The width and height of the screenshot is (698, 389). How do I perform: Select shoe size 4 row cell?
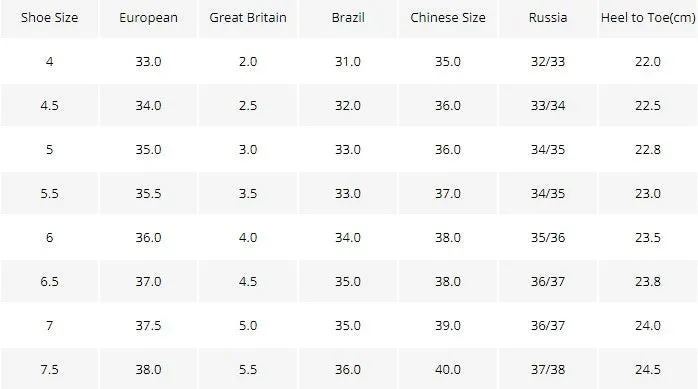point(49,61)
